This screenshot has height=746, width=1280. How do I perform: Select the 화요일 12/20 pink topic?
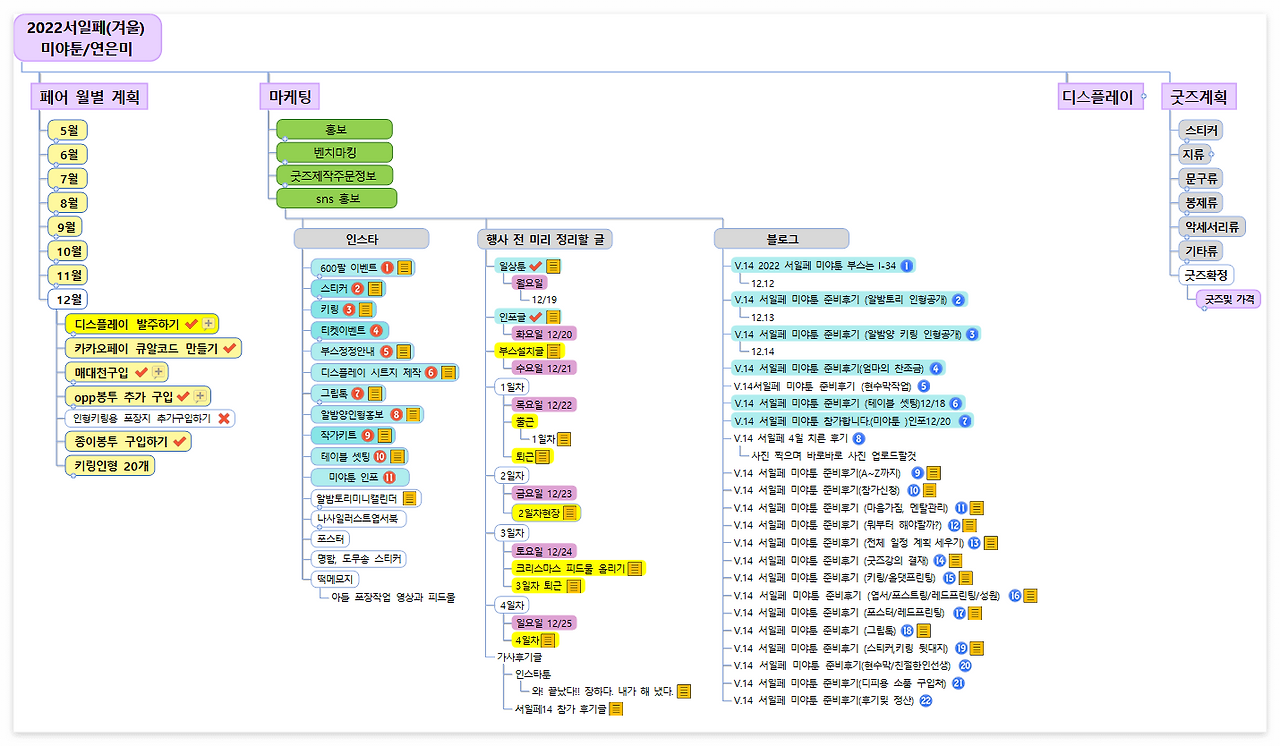pyautogui.click(x=545, y=333)
